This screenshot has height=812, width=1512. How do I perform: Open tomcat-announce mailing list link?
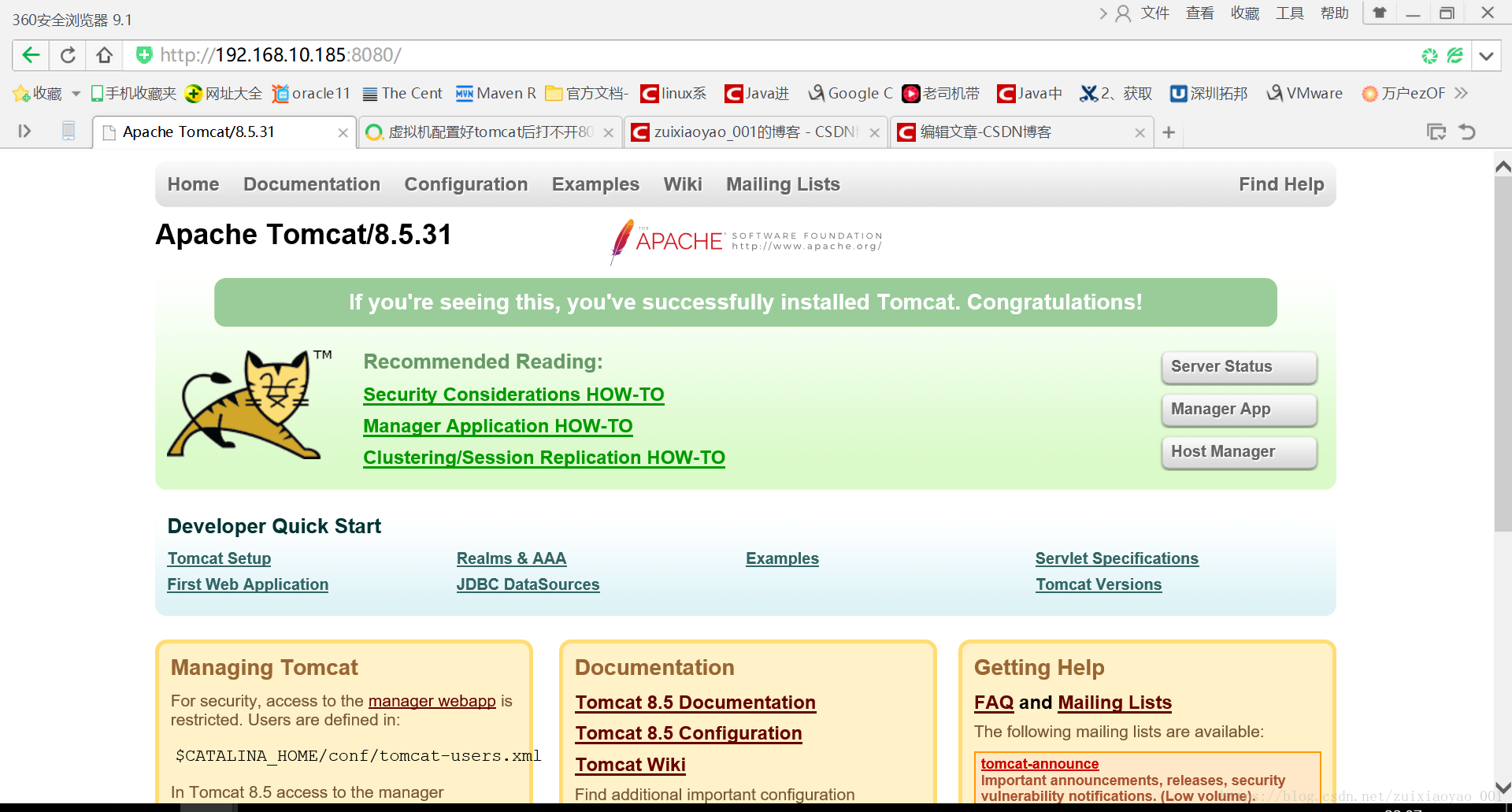pos(1039,764)
